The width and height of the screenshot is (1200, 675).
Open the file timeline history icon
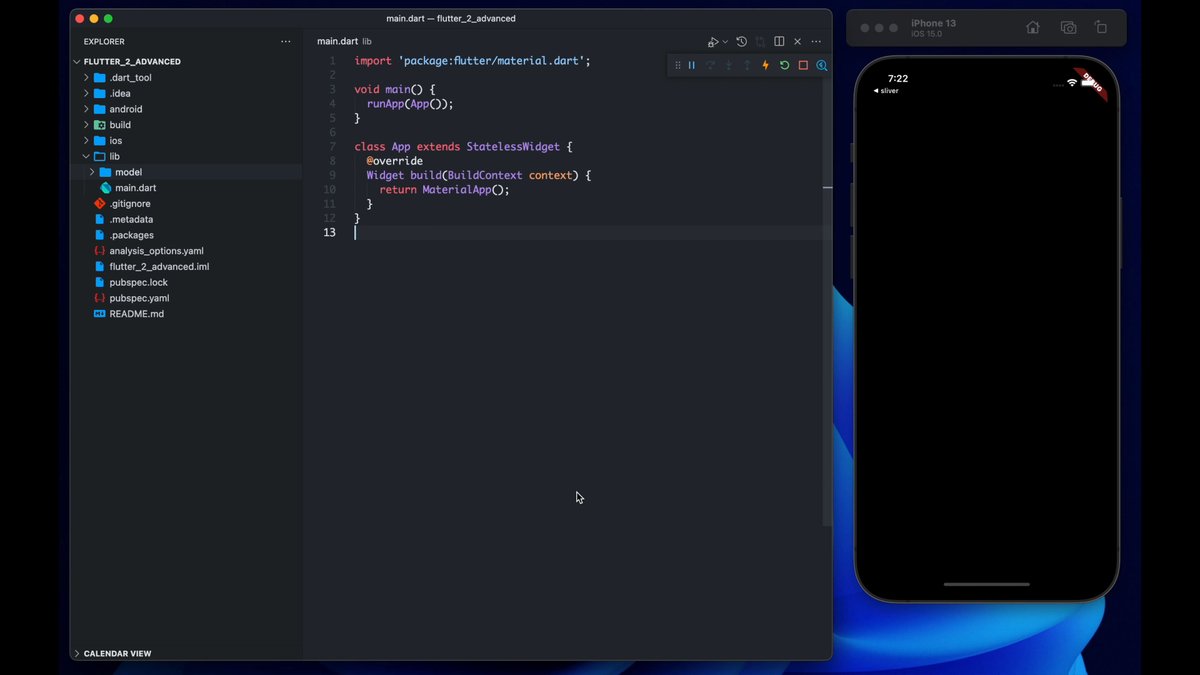(741, 42)
